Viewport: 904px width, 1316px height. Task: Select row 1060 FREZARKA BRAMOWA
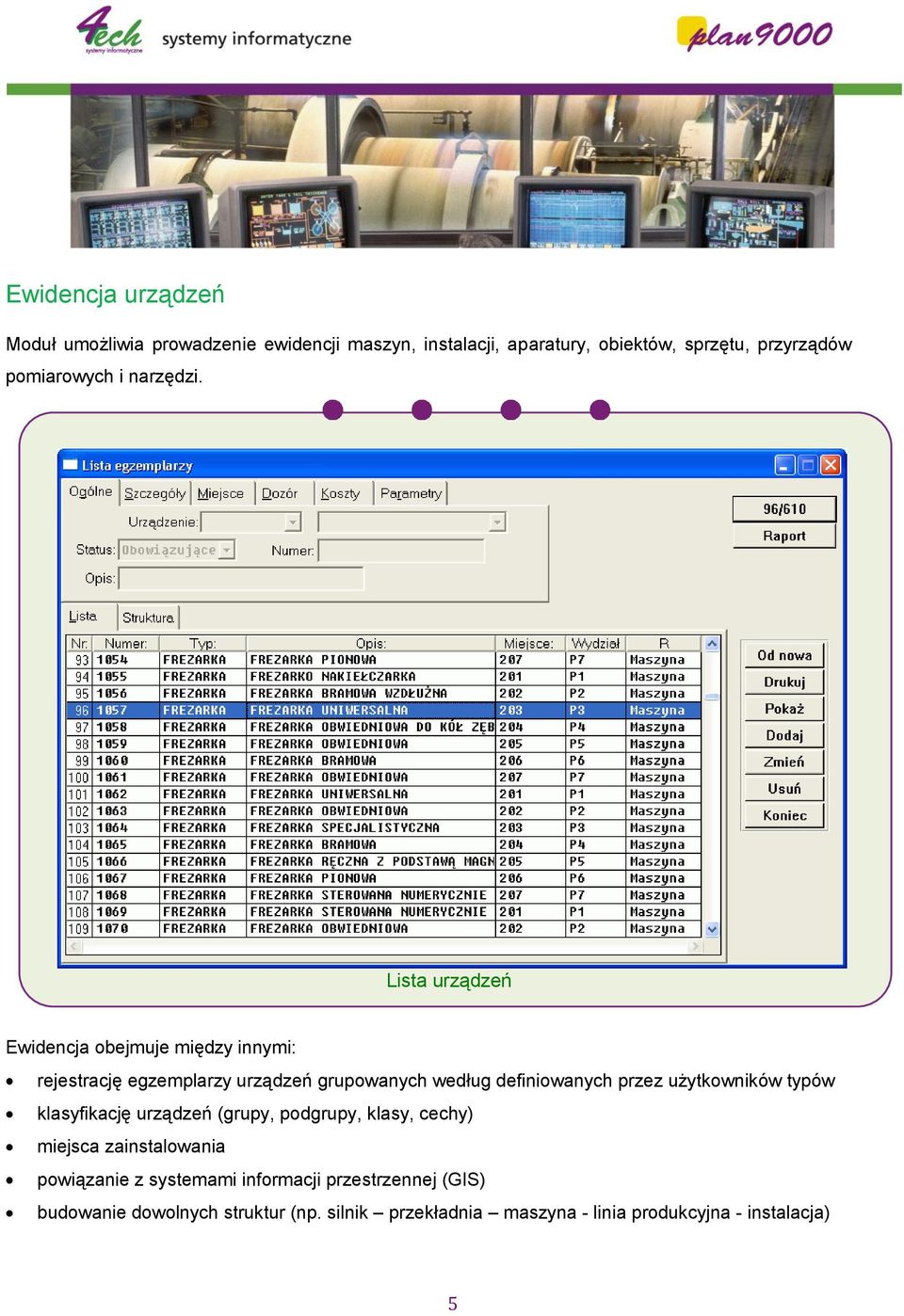(384, 761)
